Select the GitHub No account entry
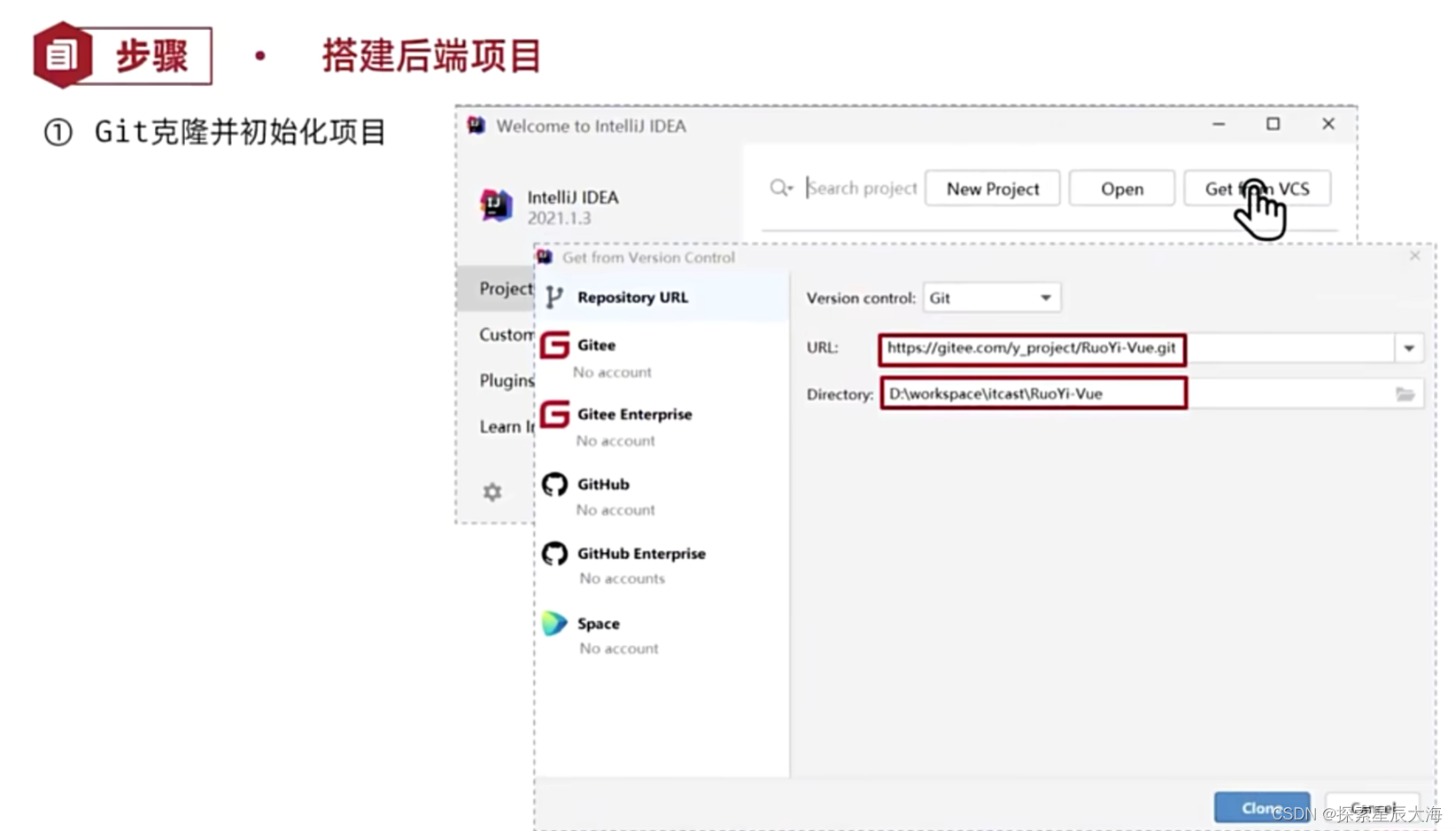The image size is (1456, 831). click(616, 509)
